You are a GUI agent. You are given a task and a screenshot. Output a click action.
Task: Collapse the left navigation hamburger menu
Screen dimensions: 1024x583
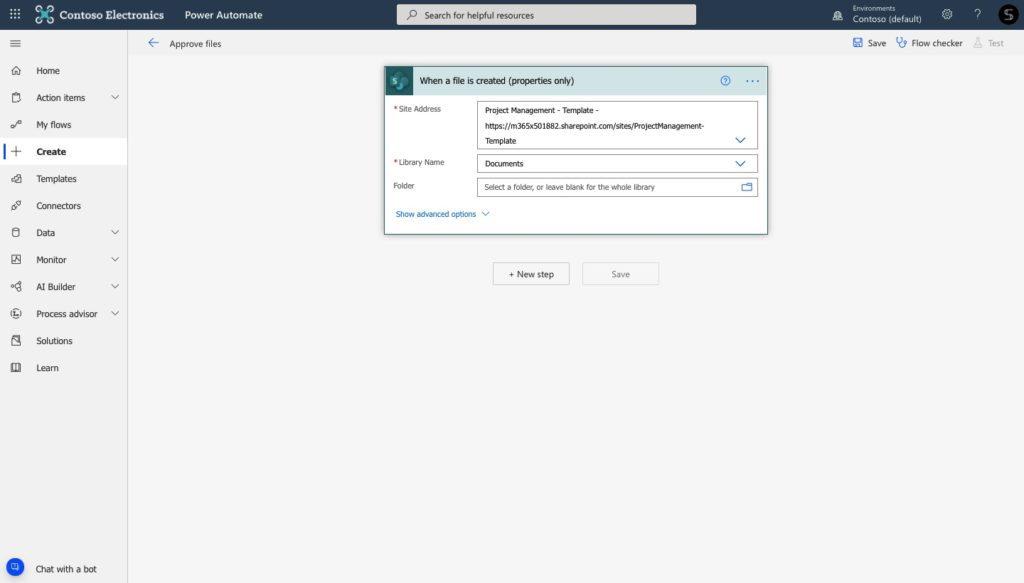point(16,44)
